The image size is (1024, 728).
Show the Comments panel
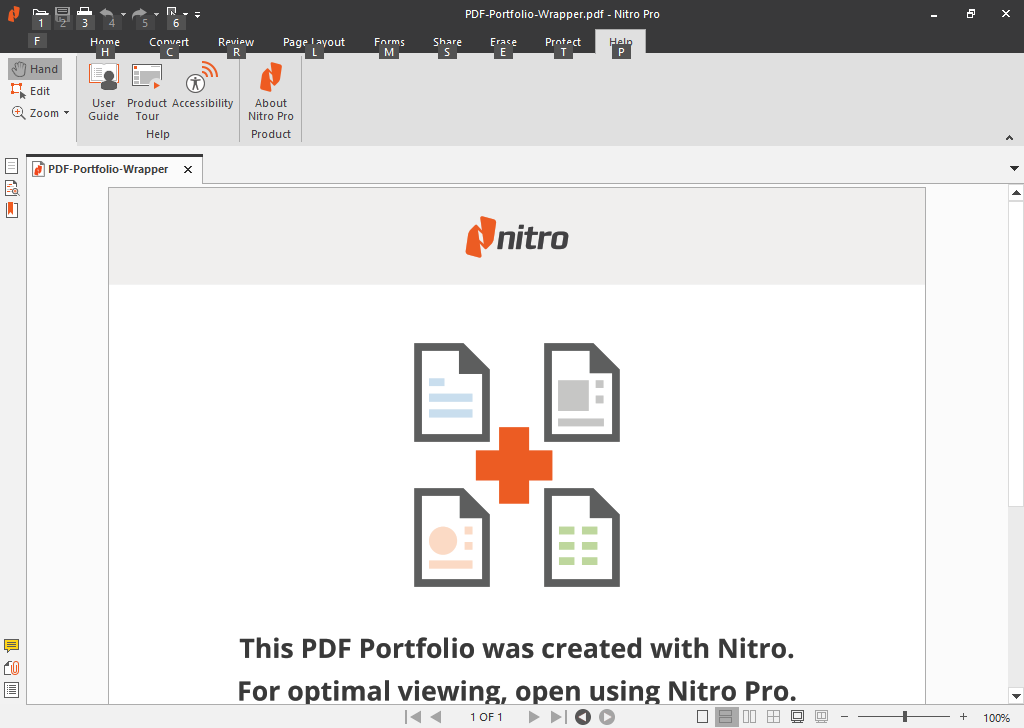(11, 645)
